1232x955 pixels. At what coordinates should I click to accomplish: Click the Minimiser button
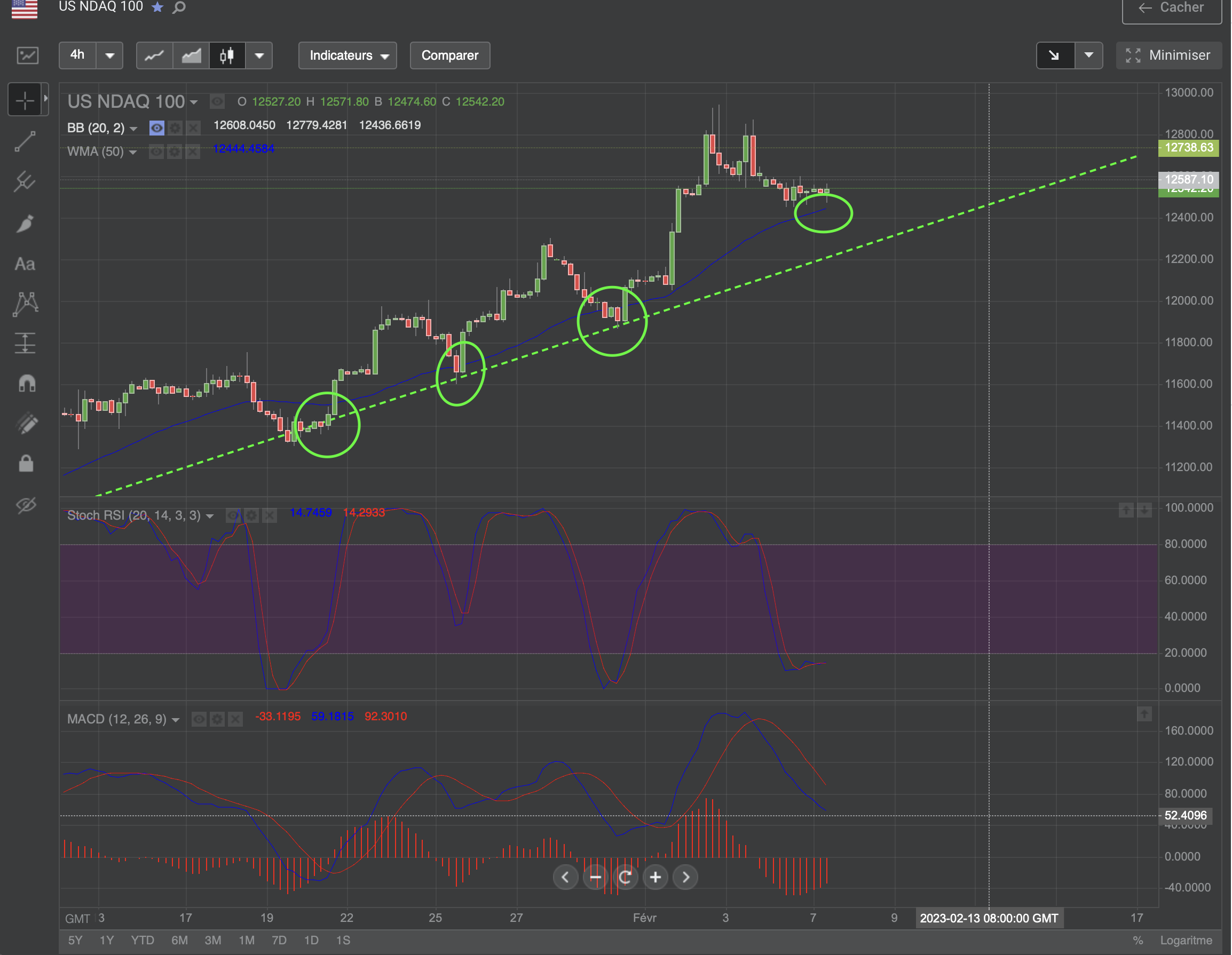(1168, 55)
